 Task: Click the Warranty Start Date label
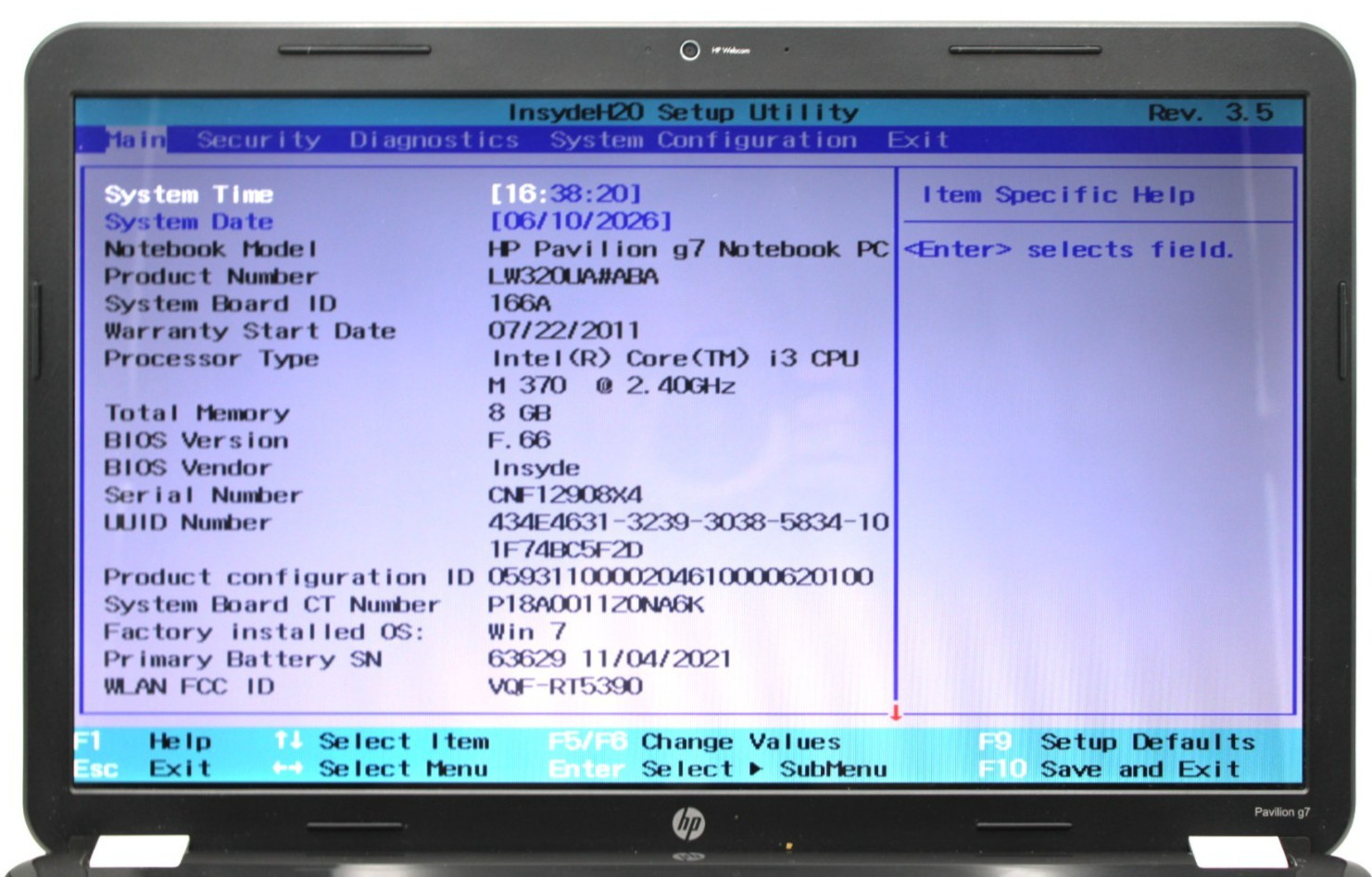point(250,331)
